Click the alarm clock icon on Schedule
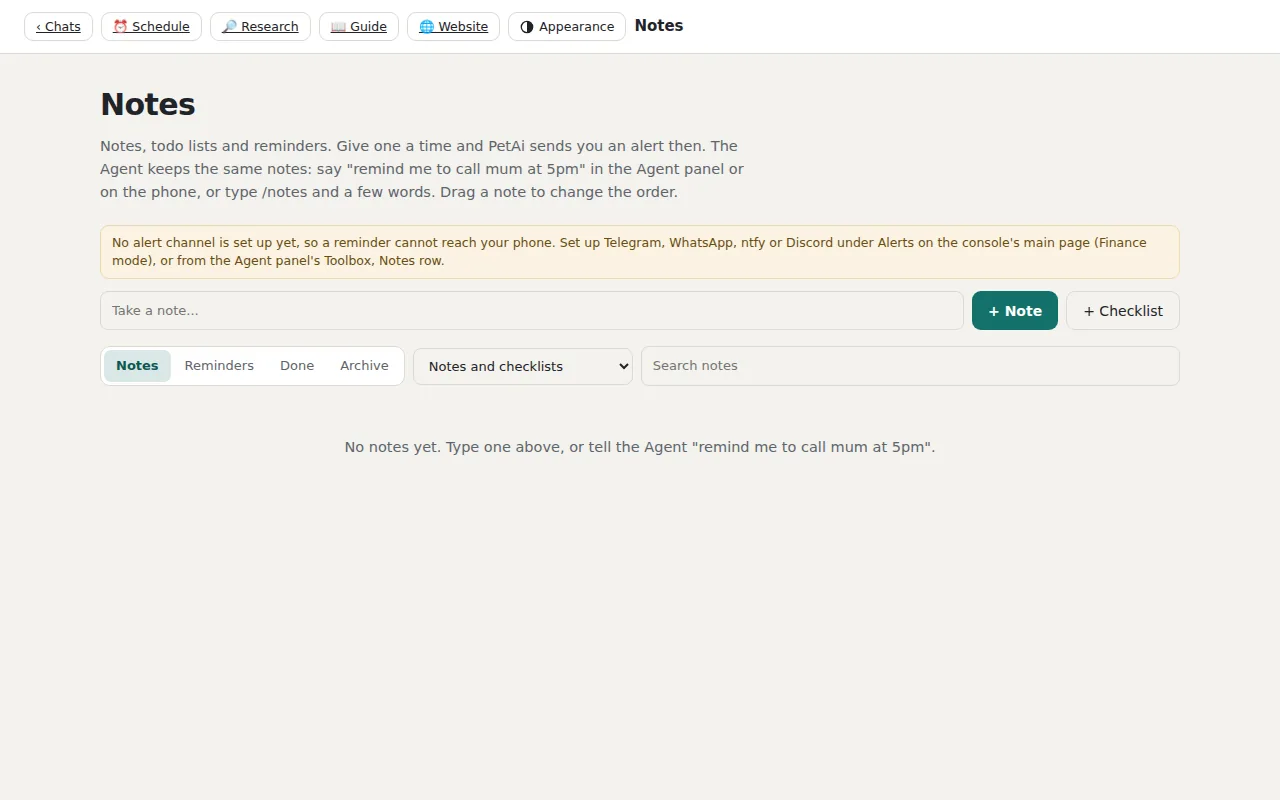This screenshot has height=800, width=1280. 120,27
